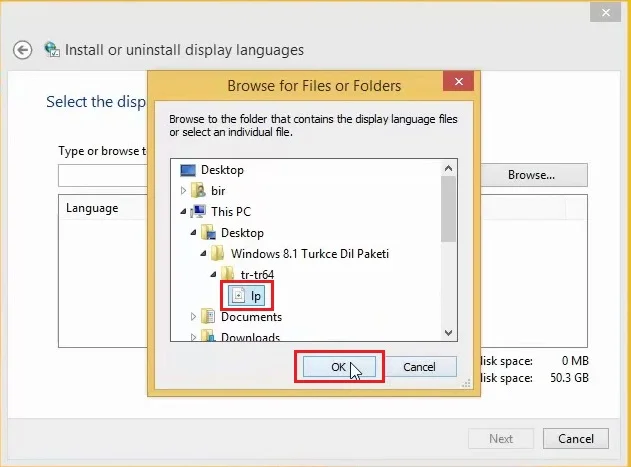This screenshot has height=467, width=631.
Task: Click the Windows 8.1 Turkce Dil Paketi folder icon
Action: point(218,253)
